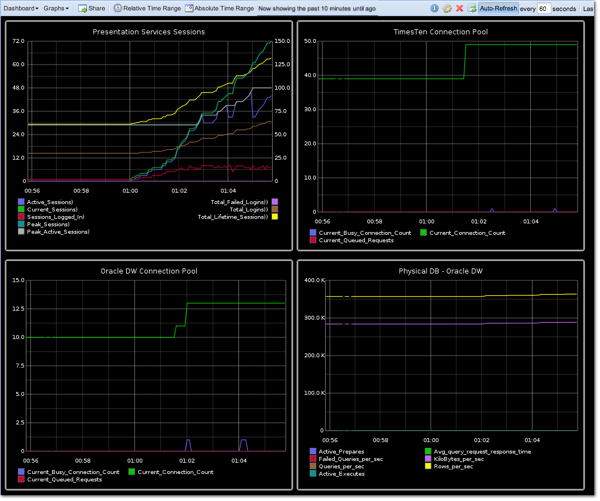
Task: Click the Relative Time Range clock icon
Action: 116,8
